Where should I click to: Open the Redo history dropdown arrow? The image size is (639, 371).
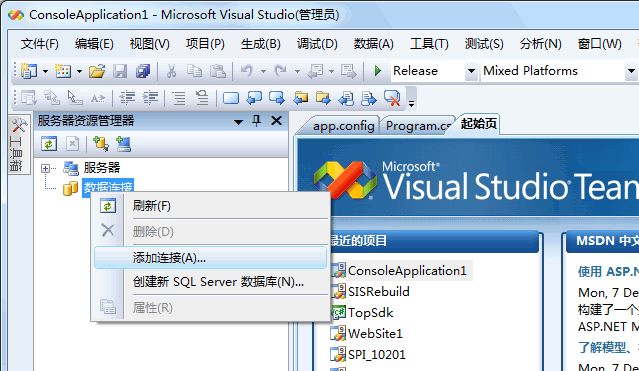coord(297,72)
